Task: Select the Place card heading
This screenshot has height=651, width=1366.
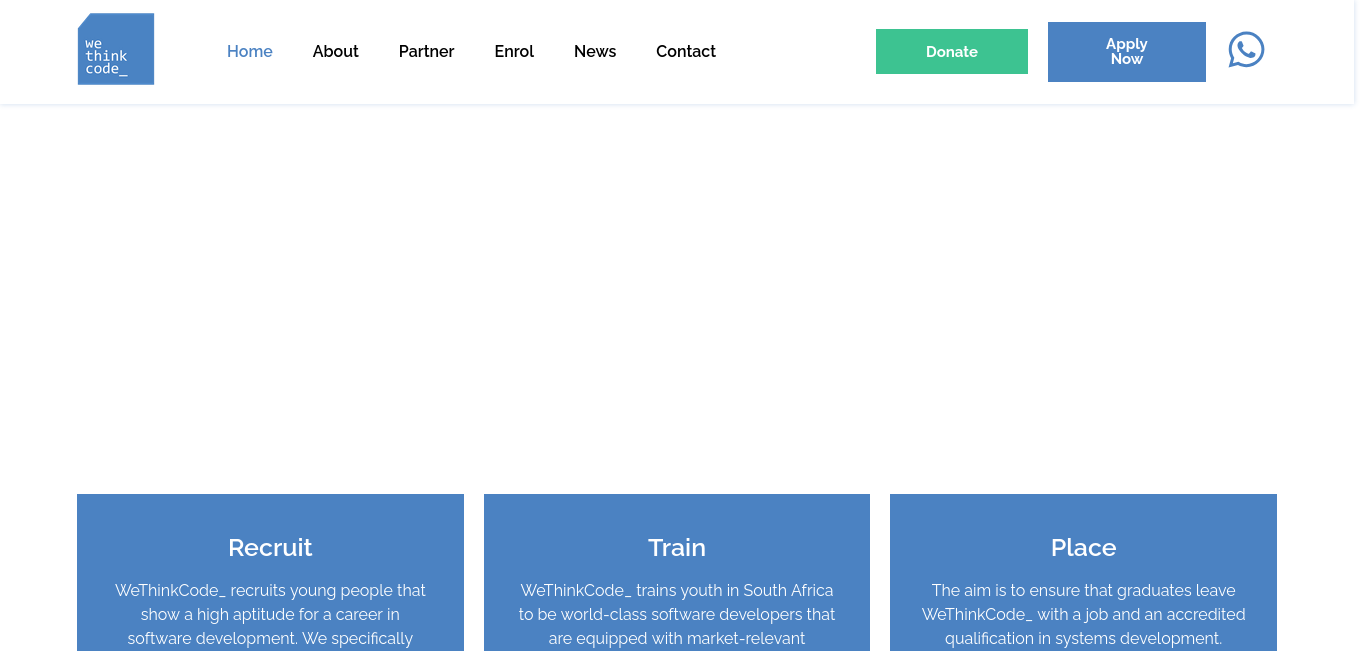Action: [x=1083, y=547]
